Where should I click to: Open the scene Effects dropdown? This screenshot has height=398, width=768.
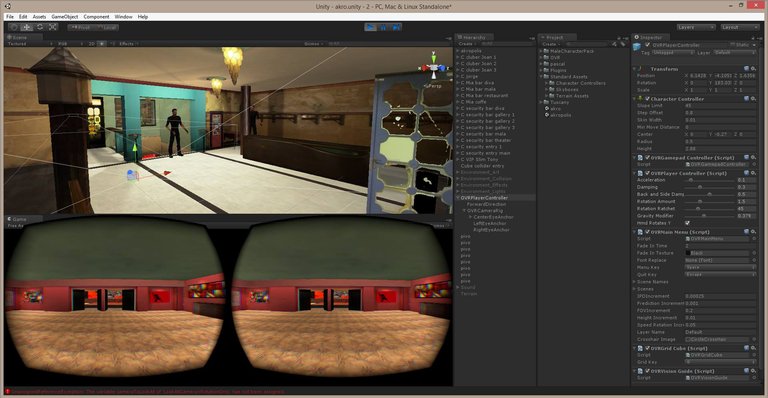(128, 44)
